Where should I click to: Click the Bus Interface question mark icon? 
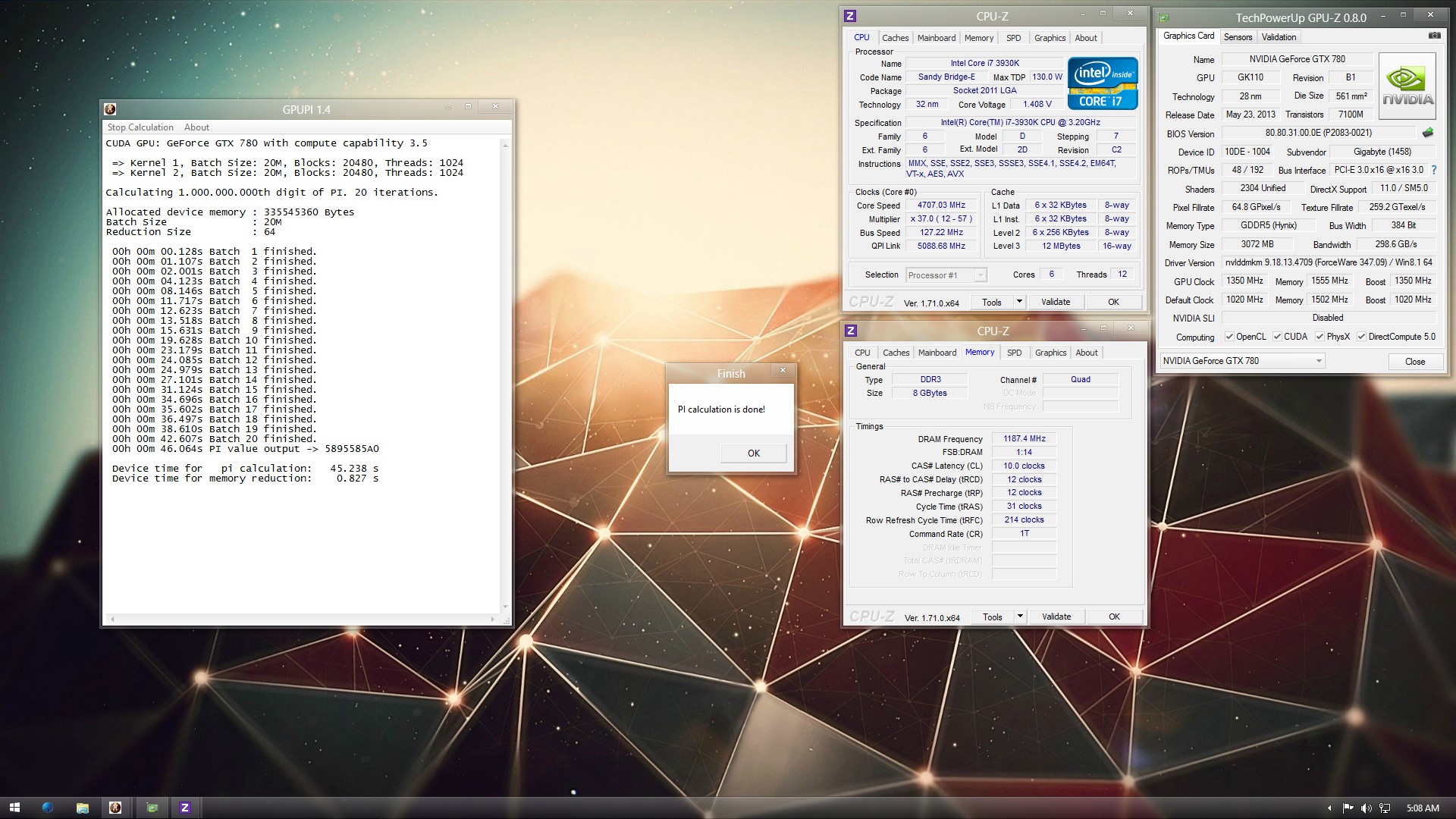[1434, 170]
